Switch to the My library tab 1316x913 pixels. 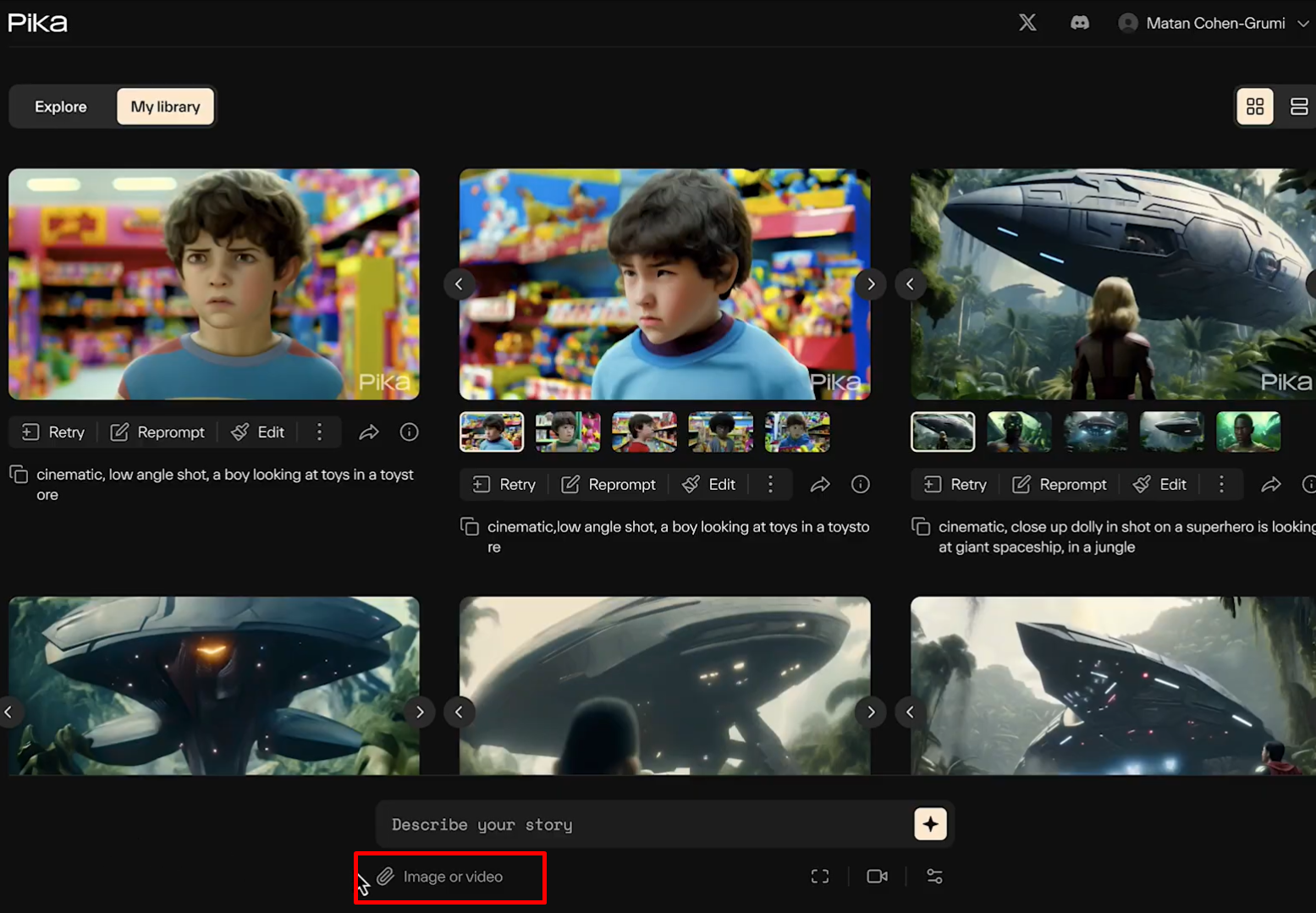[x=165, y=106]
